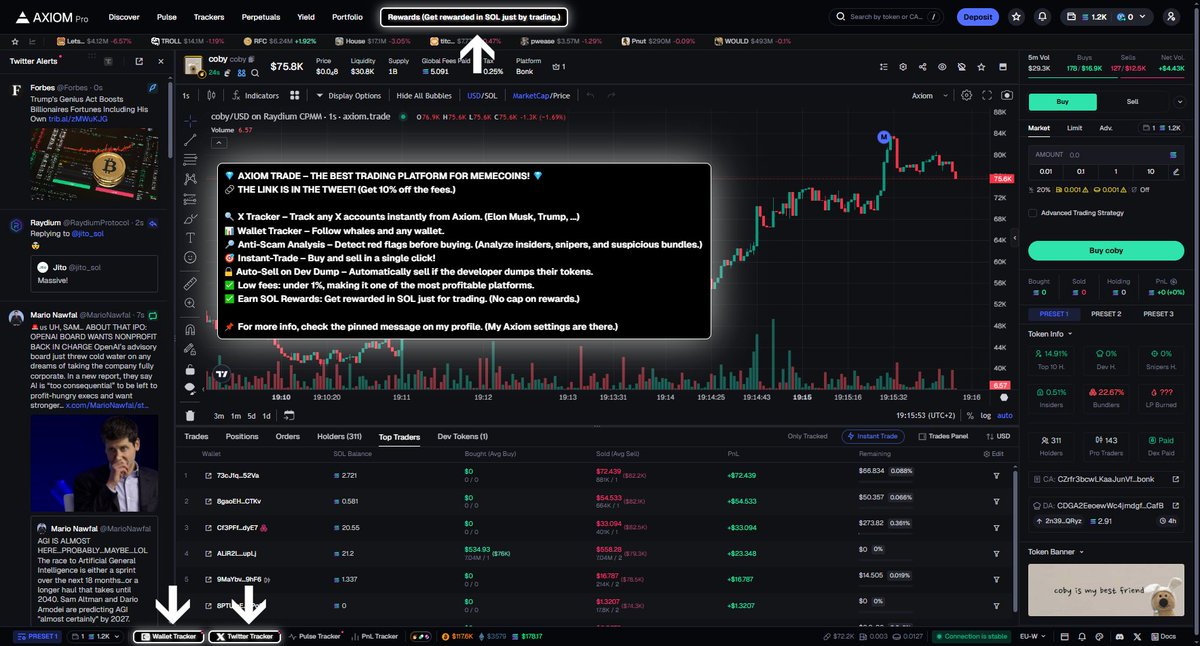Select the 0.01 quick amount
This screenshot has width=1200, height=646.
point(1048,171)
